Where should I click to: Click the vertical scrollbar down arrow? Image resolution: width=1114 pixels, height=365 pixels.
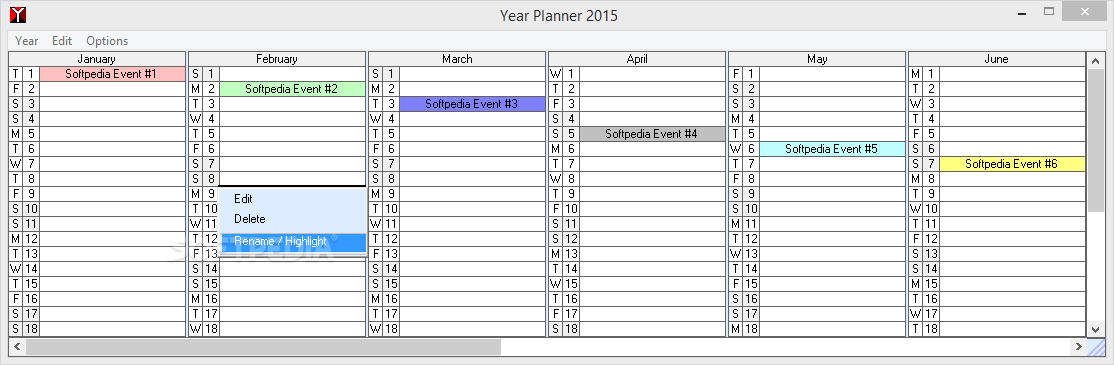[1095, 329]
